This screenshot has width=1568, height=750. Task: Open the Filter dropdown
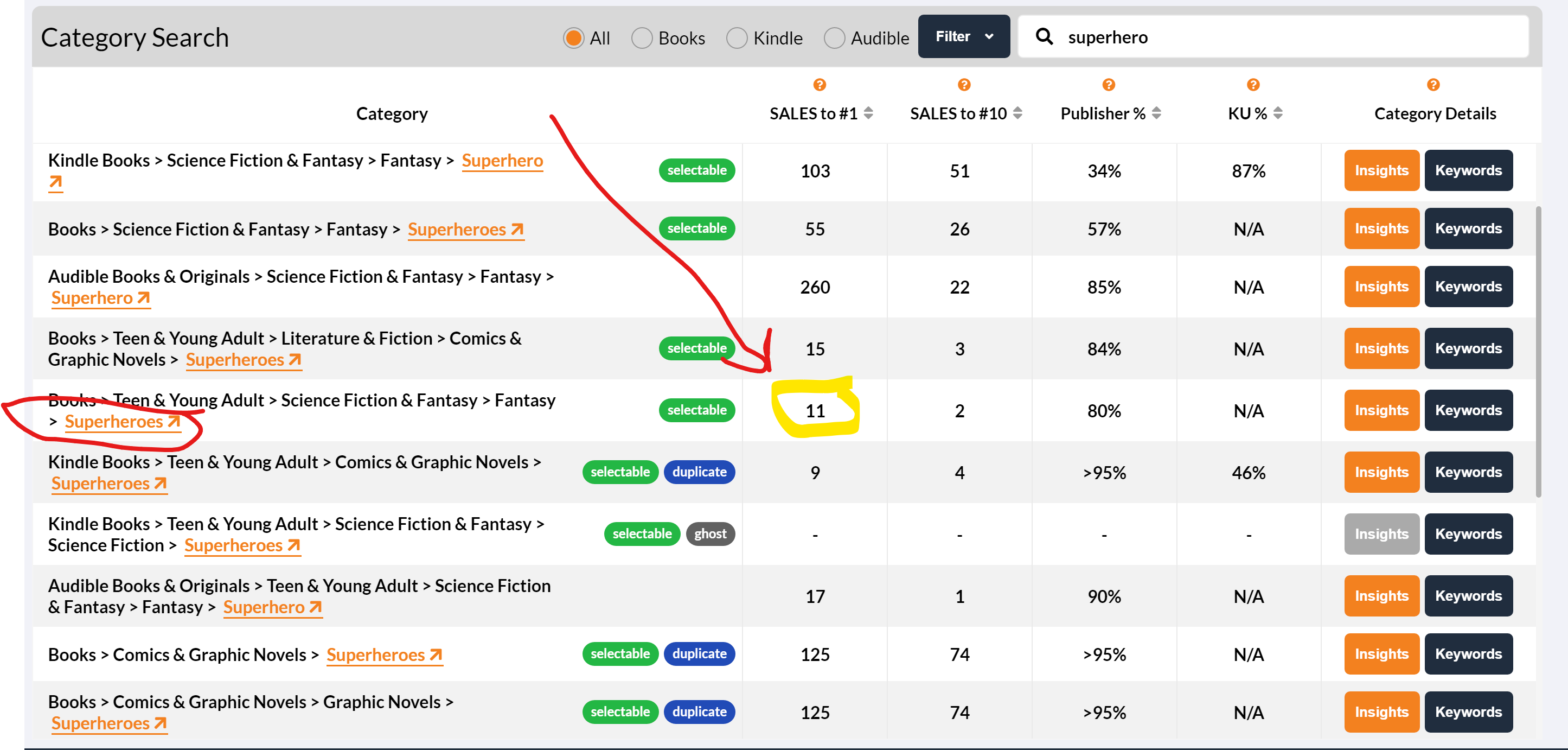(964, 37)
